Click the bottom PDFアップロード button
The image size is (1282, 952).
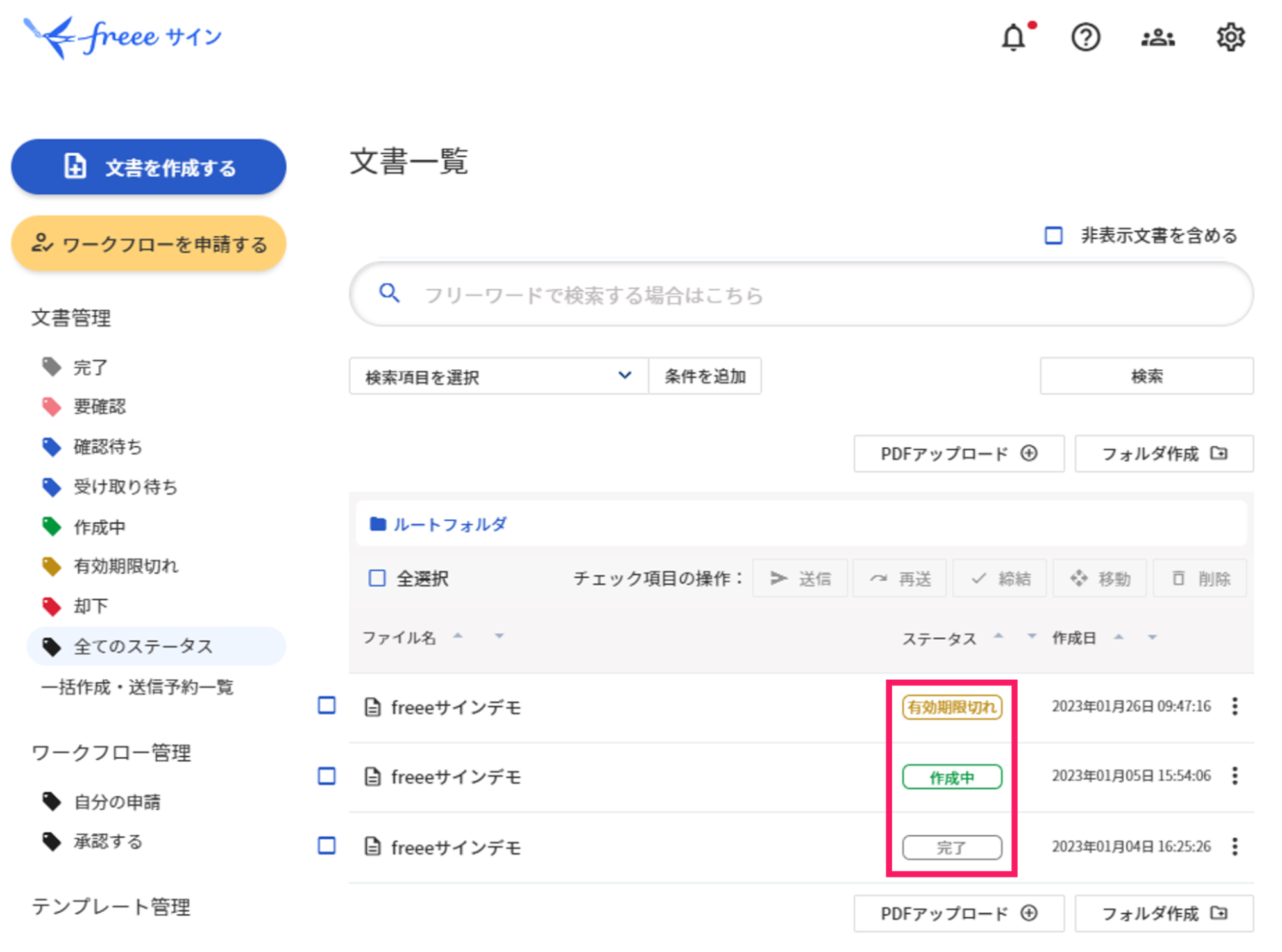[958, 913]
